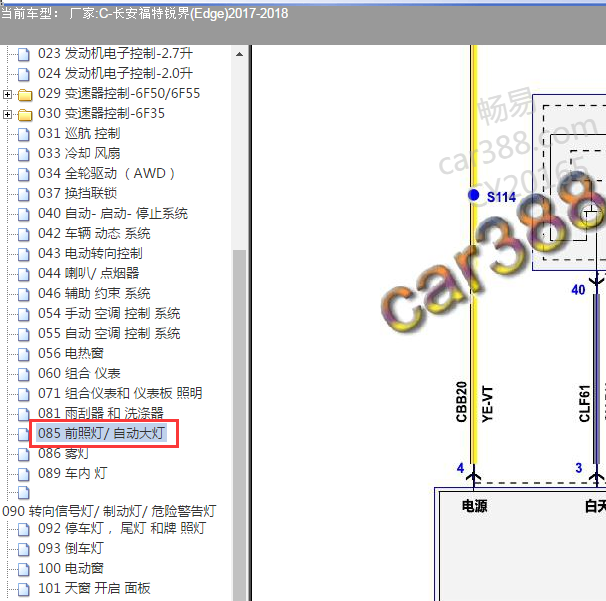Expand the 030 变速器控制-6F35 folder
The image size is (606, 601).
[x=7, y=114]
